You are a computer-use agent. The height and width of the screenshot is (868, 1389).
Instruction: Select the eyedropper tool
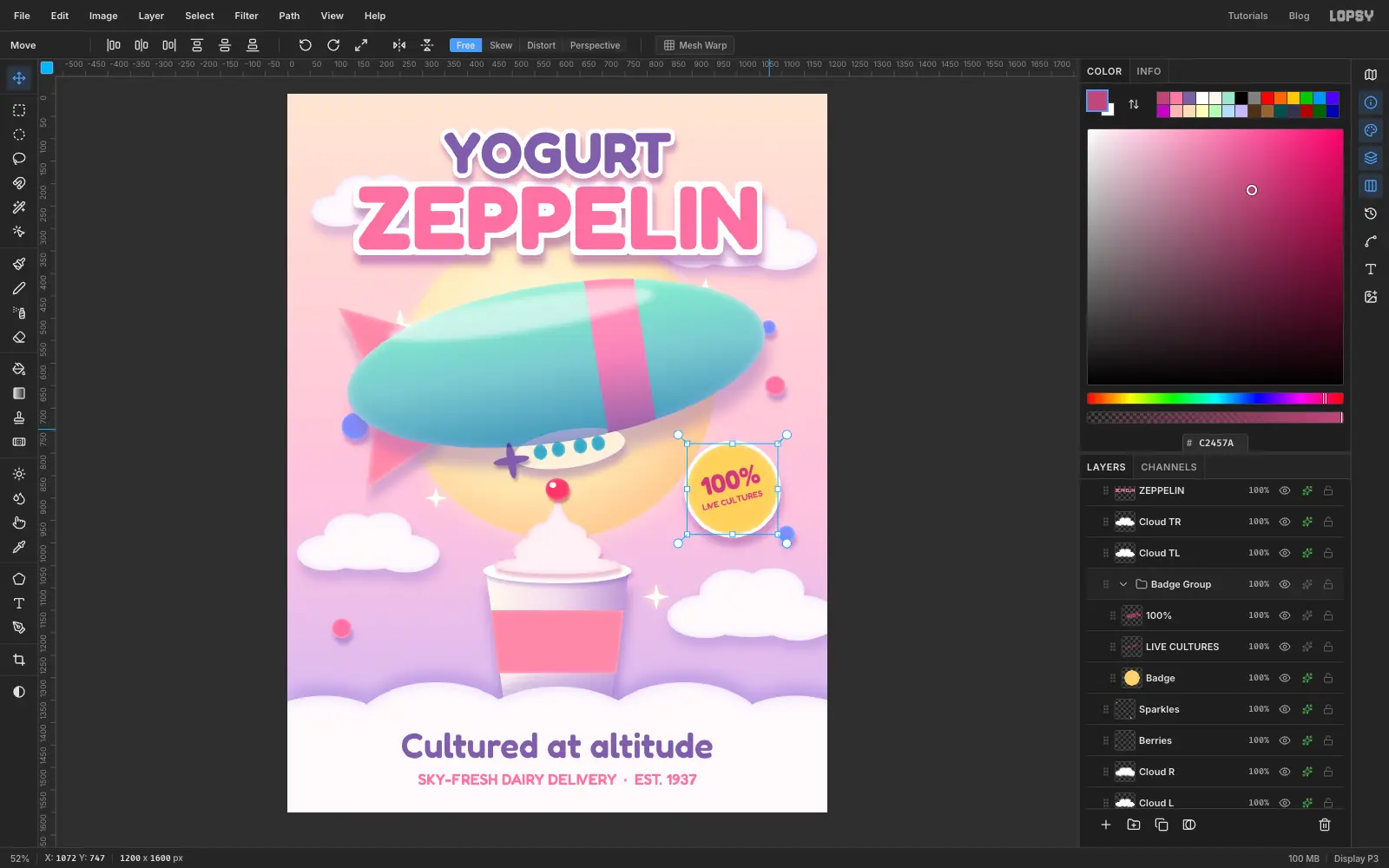(x=19, y=547)
